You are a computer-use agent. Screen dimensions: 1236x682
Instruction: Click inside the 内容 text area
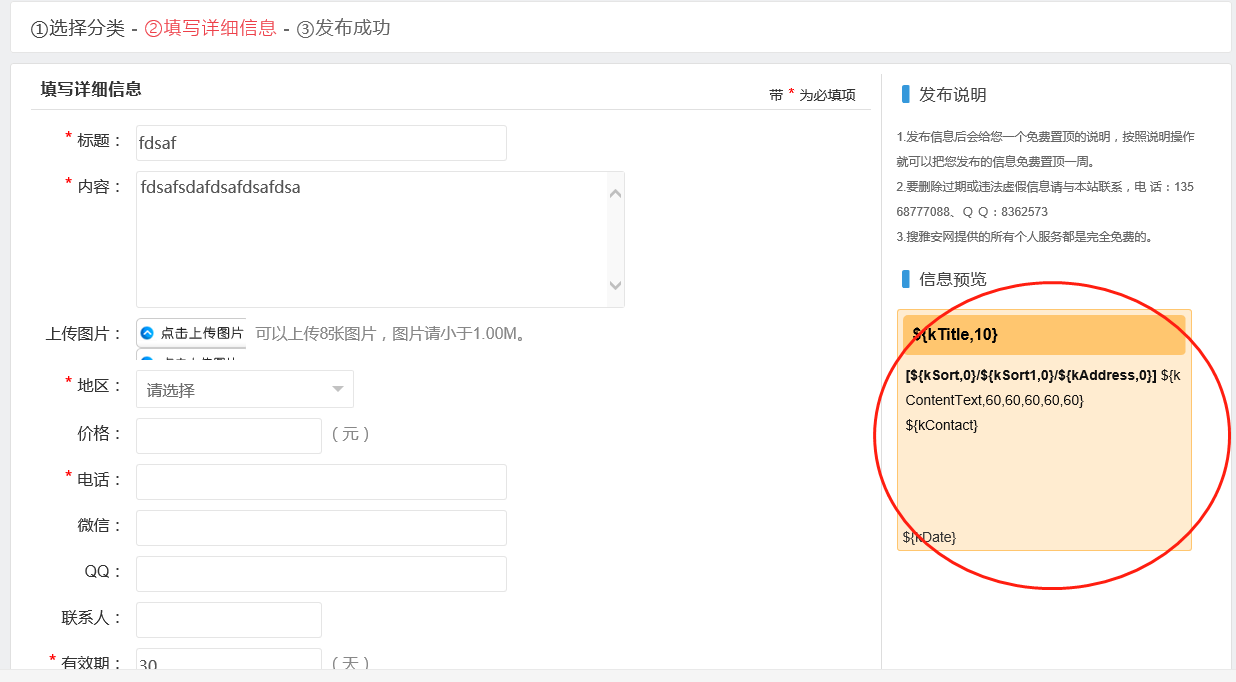pyautogui.click(x=370, y=240)
